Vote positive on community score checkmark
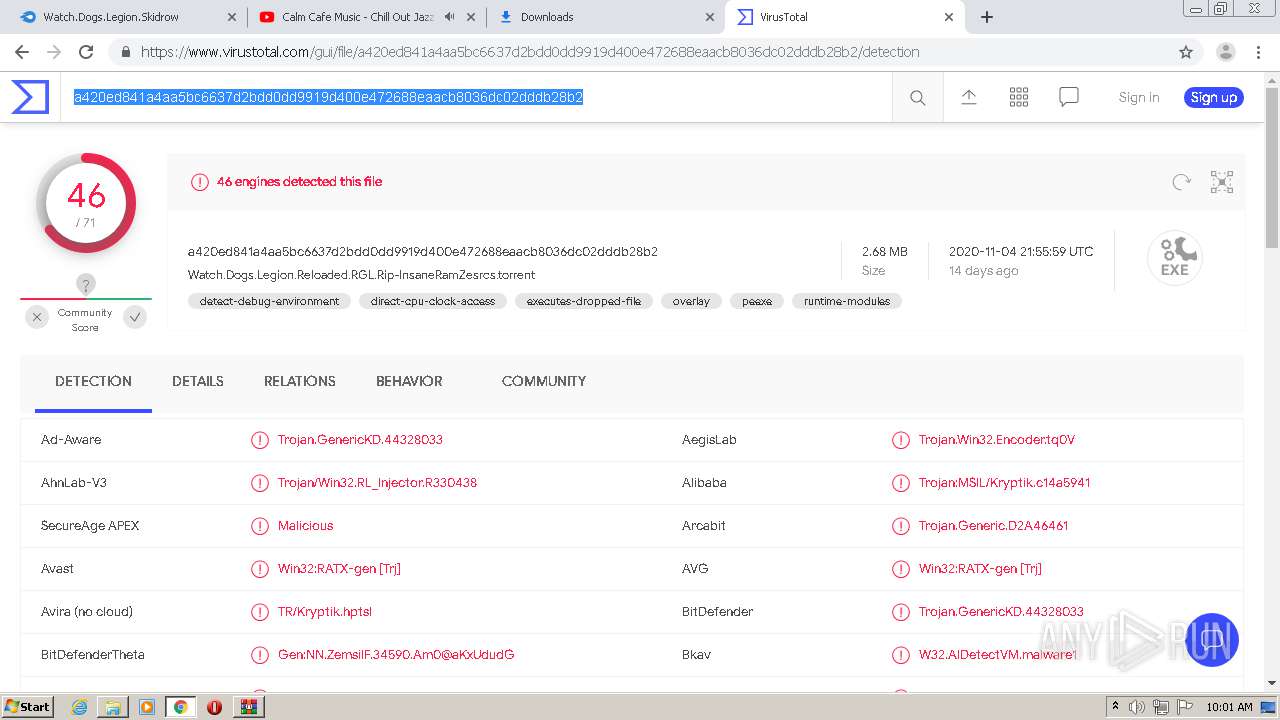The height and width of the screenshot is (720, 1280). [135, 317]
